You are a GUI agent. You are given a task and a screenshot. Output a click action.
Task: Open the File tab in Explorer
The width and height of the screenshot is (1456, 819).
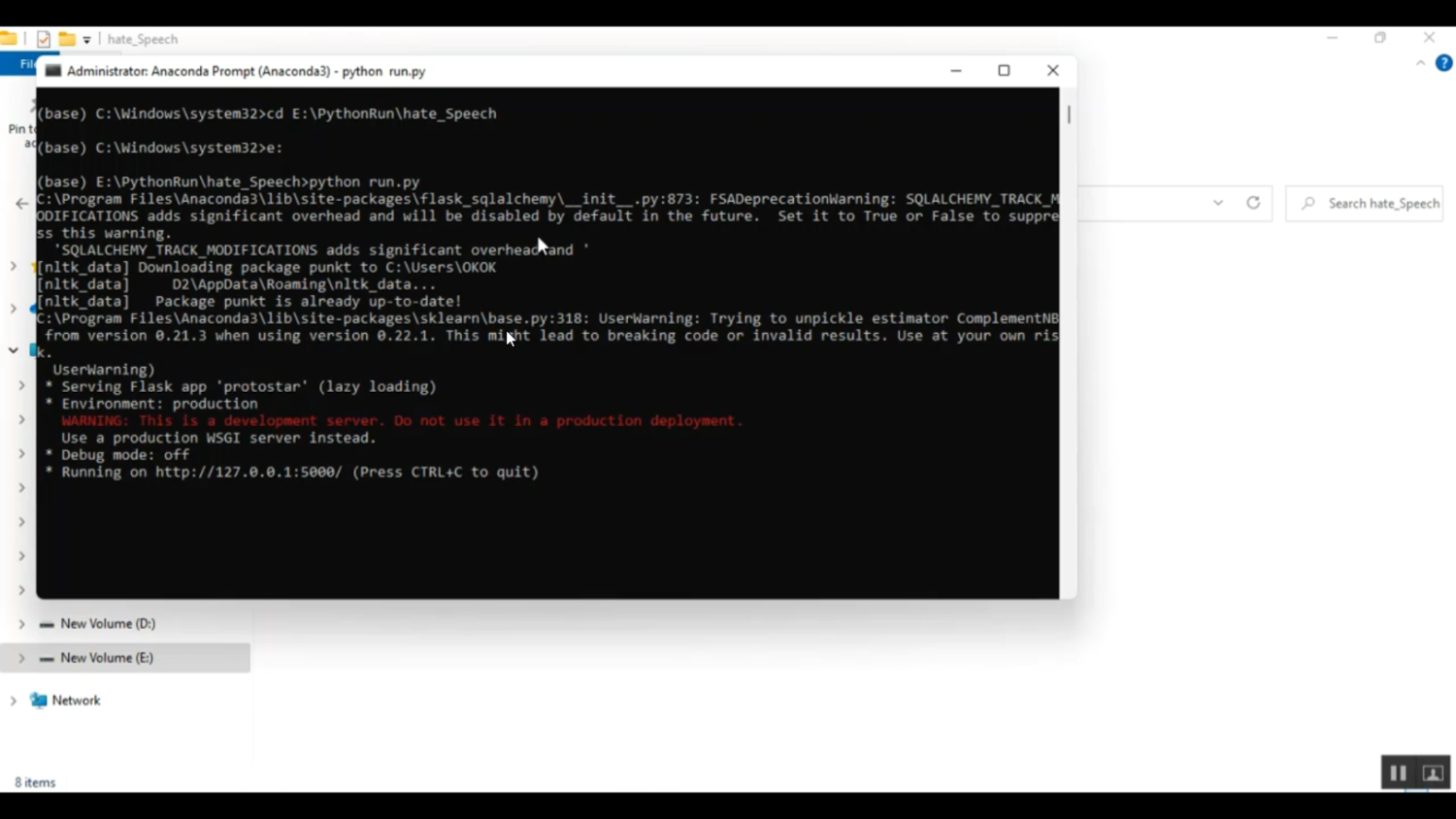click(18, 64)
